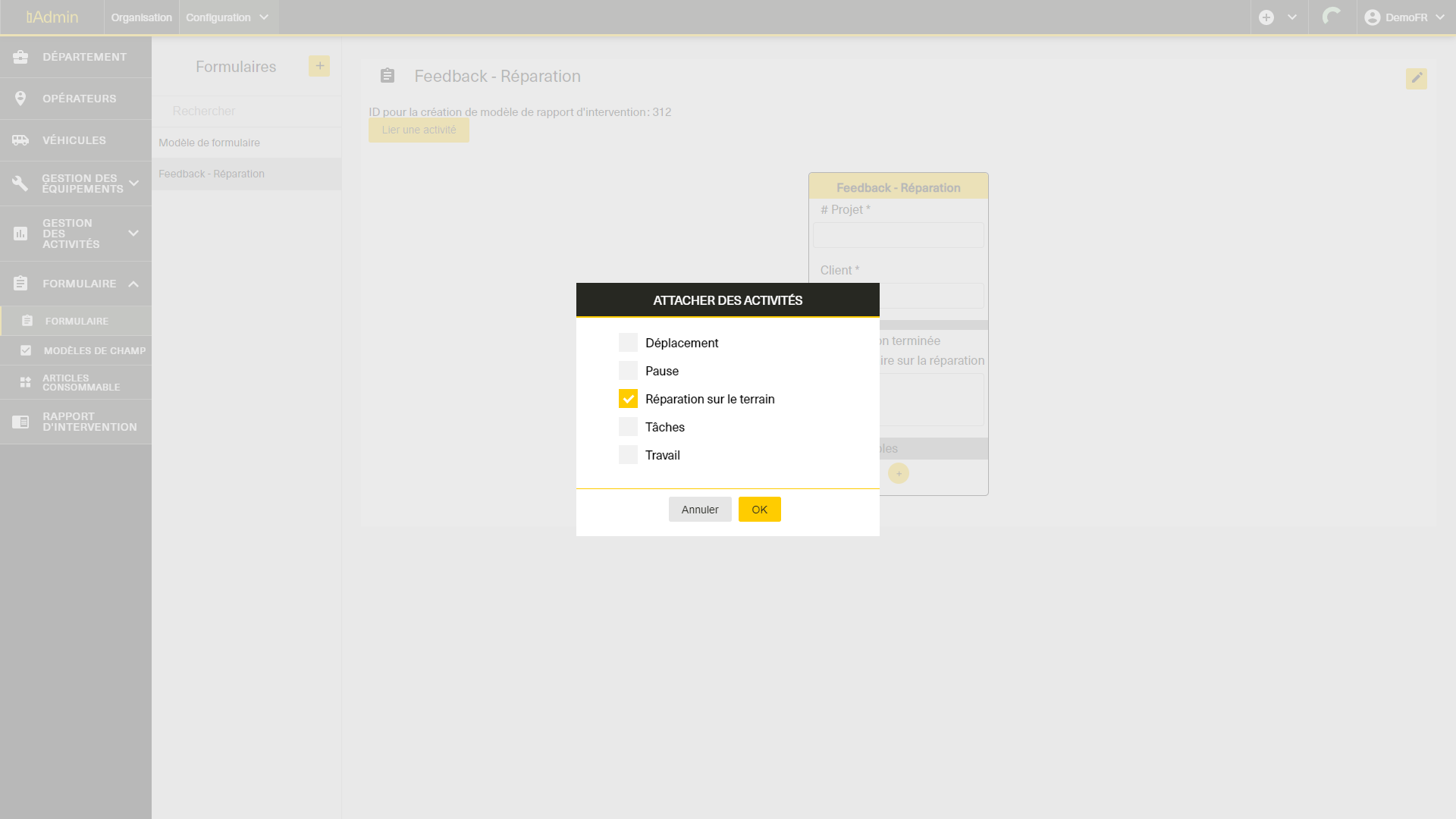1456x819 pixels.
Task: Select the Tâches checkbox
Action: click(628, 427)
